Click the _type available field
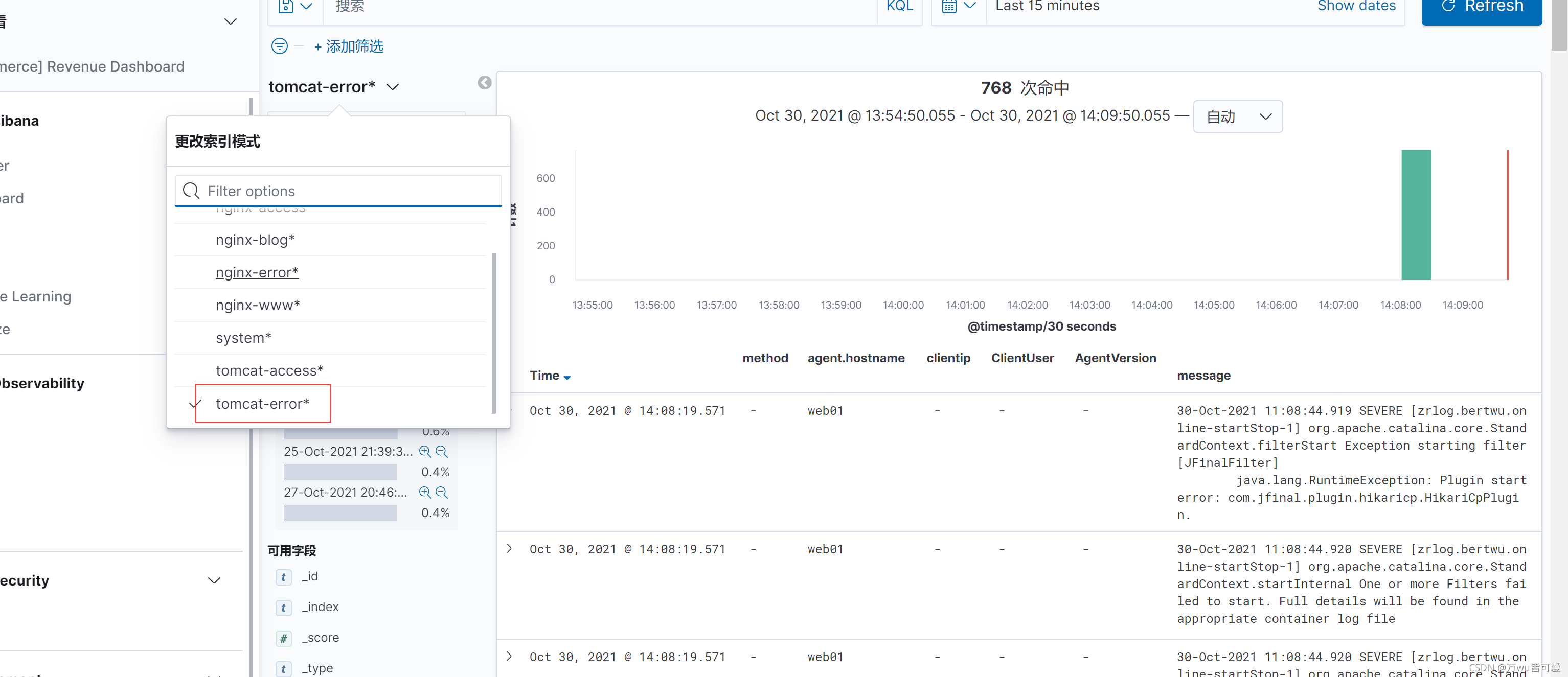The image size is (1568, 677). pyautogui.click(x=317, y=668)
